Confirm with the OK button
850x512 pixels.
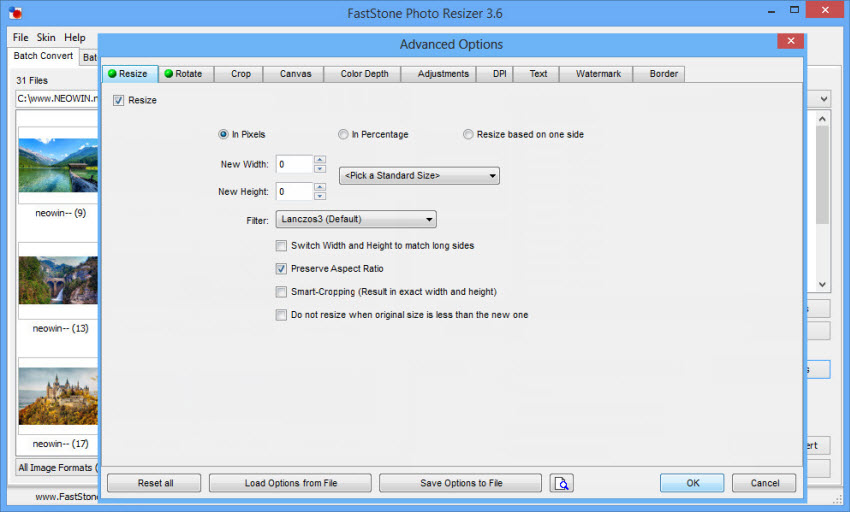click(x=692, y=483)
